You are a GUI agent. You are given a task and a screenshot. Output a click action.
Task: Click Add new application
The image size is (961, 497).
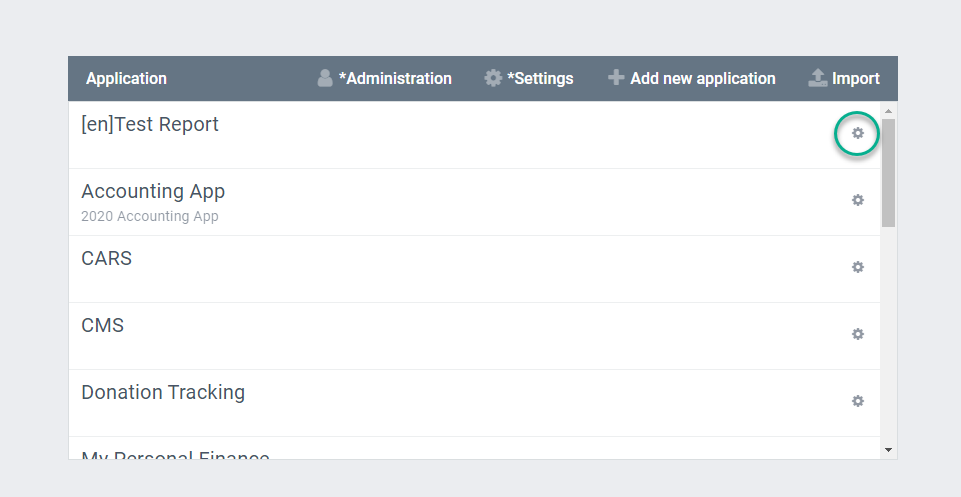[702, 78]
